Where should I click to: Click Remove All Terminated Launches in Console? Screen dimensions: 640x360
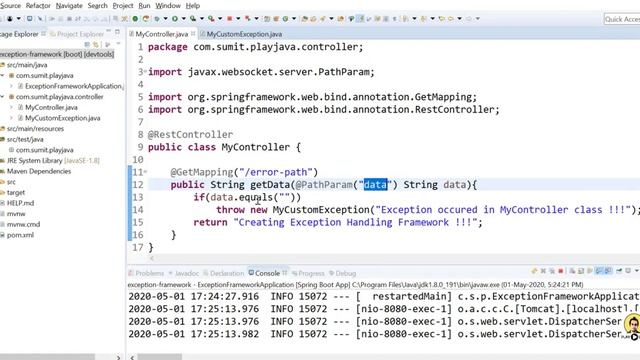point(552,271)
